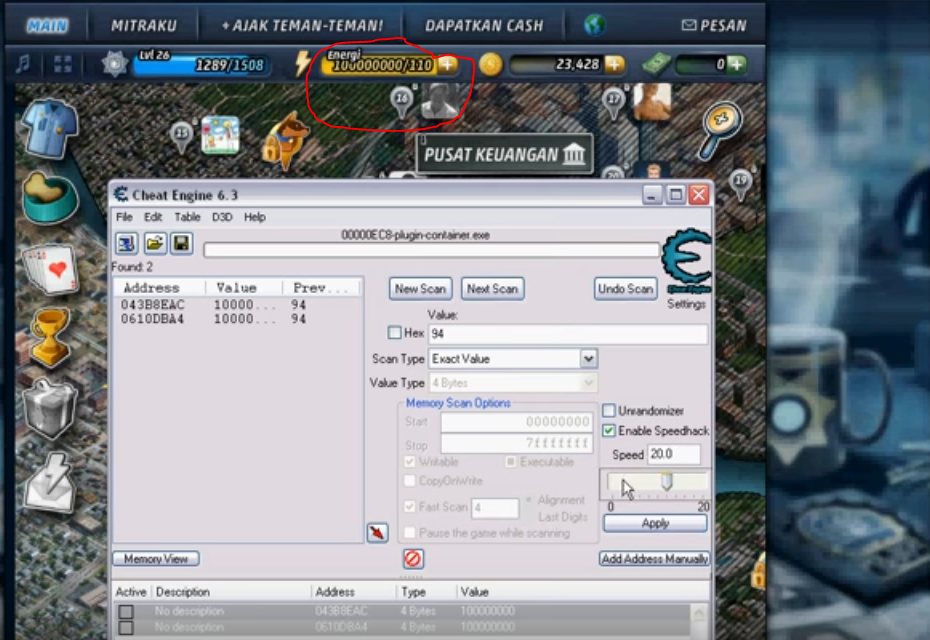Click the locked dog mascot icon
Viewport: 930px width, 640px height.
pyautogui.click(x=285, y=141)
